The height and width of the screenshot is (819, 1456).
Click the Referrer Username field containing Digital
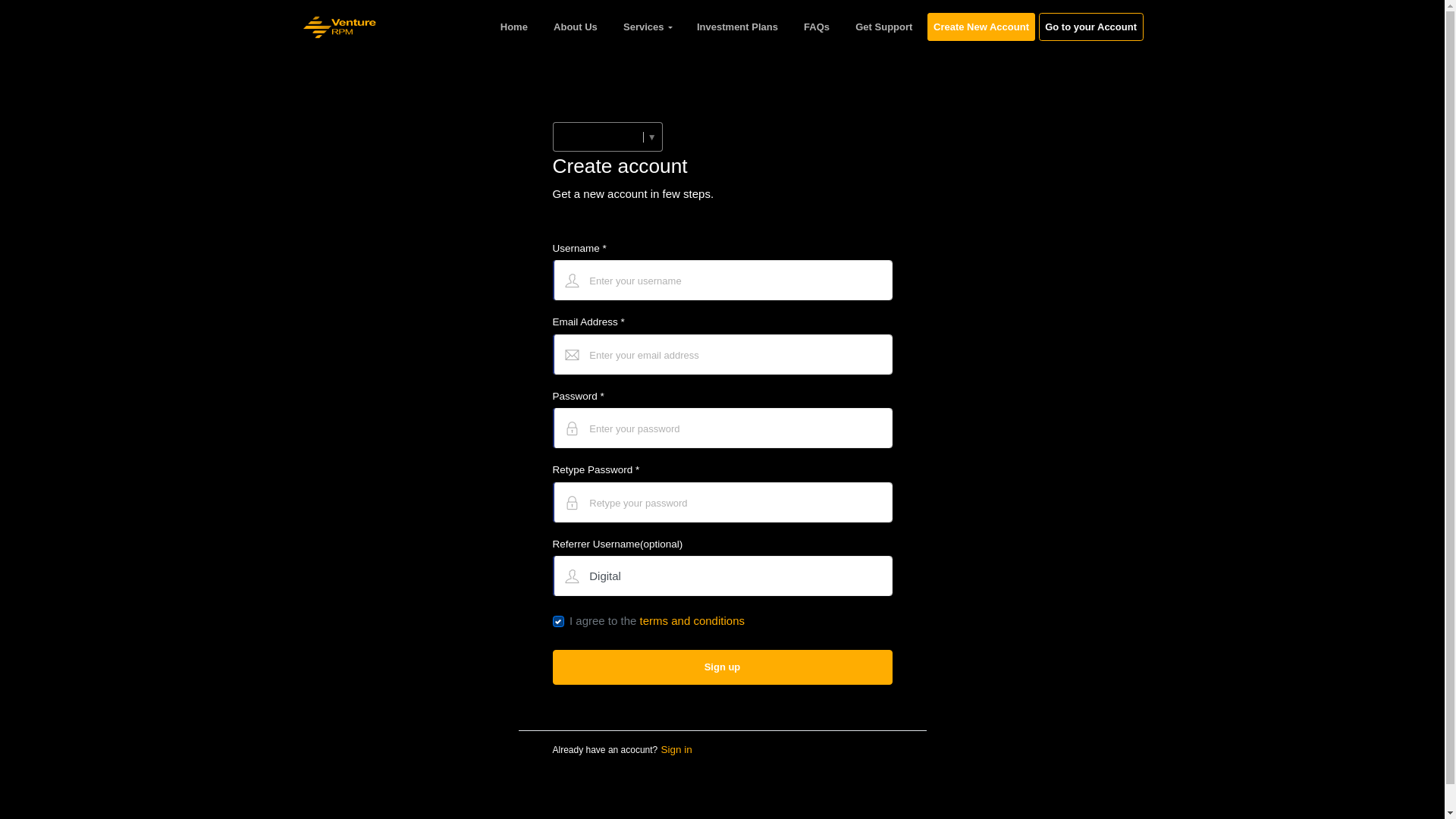pyautogui.click(x=723, y=576)
